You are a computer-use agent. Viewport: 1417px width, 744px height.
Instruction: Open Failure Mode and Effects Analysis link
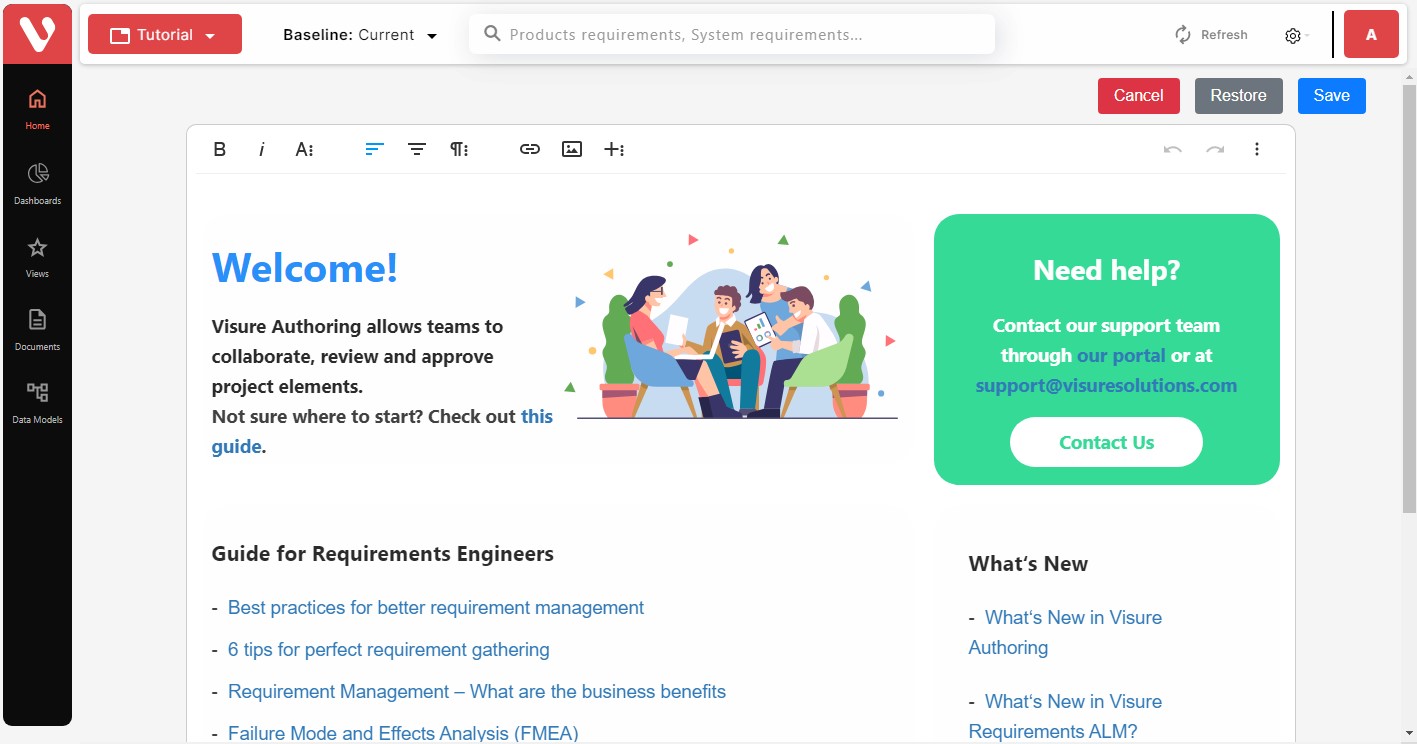[x=403, y=733]
